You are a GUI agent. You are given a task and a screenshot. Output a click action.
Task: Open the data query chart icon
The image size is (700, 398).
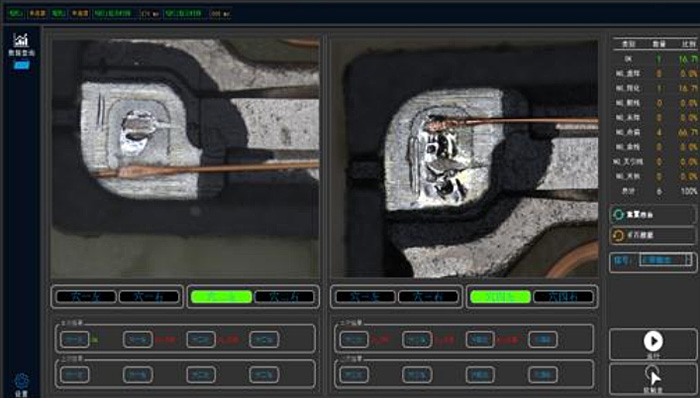click(x=21, y=41)
